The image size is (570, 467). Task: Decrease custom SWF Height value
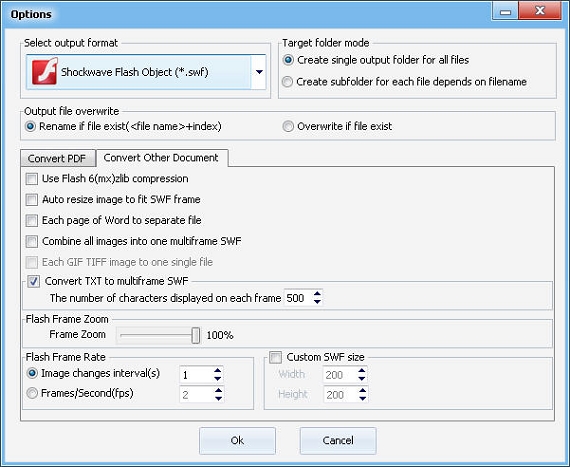[362, 399]
